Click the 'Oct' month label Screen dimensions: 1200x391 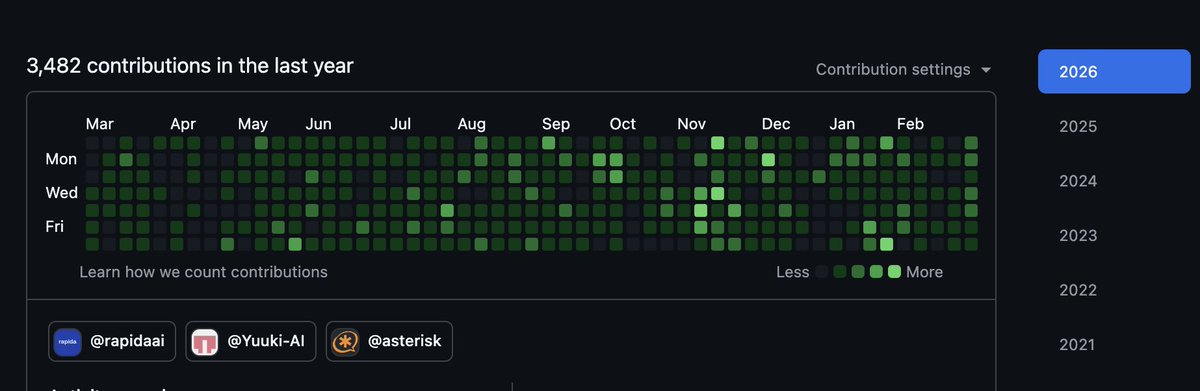click(623, 124)
